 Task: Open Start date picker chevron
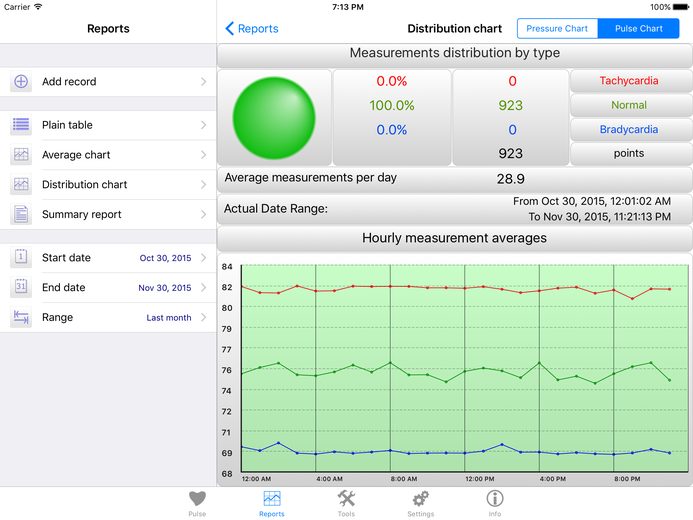coord(203,258)
